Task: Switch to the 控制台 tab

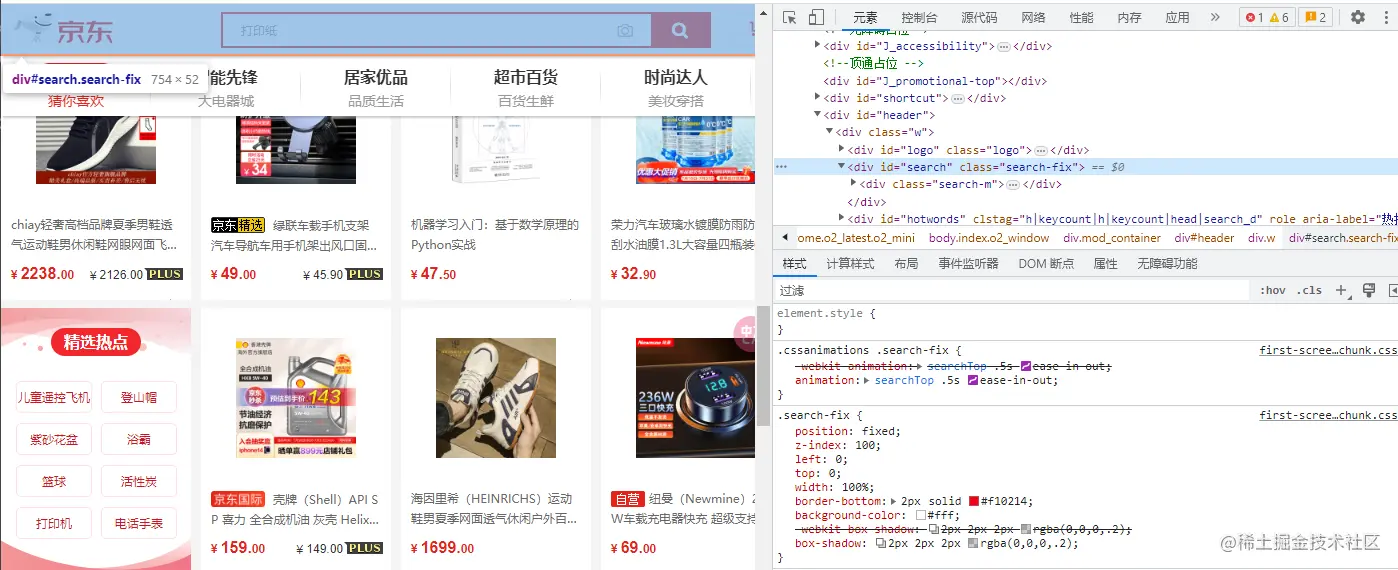Action: point(919,18)
